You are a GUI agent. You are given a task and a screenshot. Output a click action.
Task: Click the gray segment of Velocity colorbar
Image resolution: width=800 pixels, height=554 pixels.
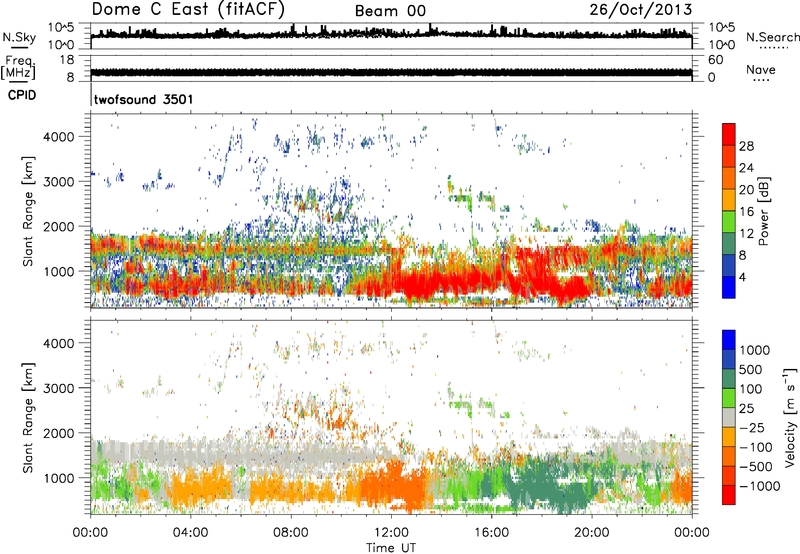pos(729,417)
